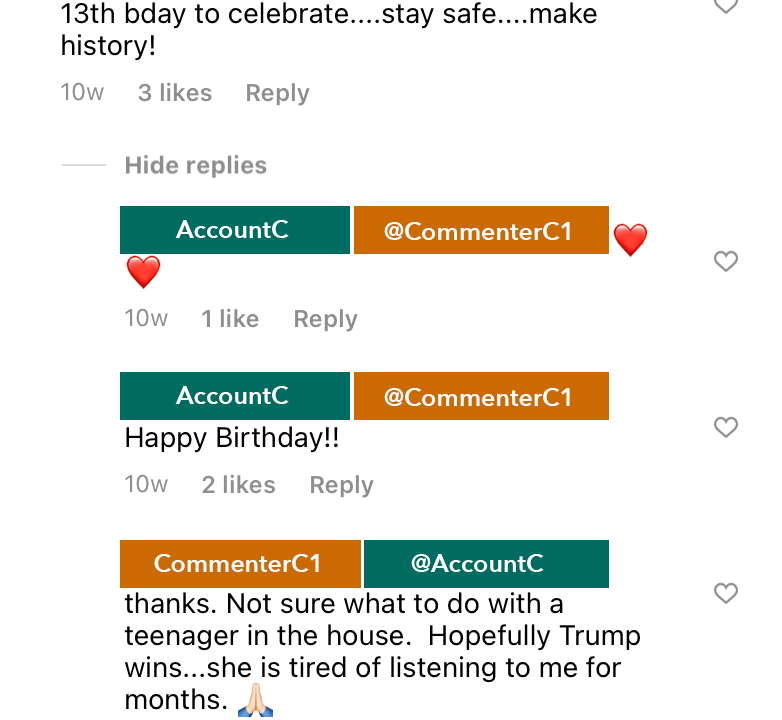
Task: Like the Happy Birthday reply
Action: (x=726, y=427)
